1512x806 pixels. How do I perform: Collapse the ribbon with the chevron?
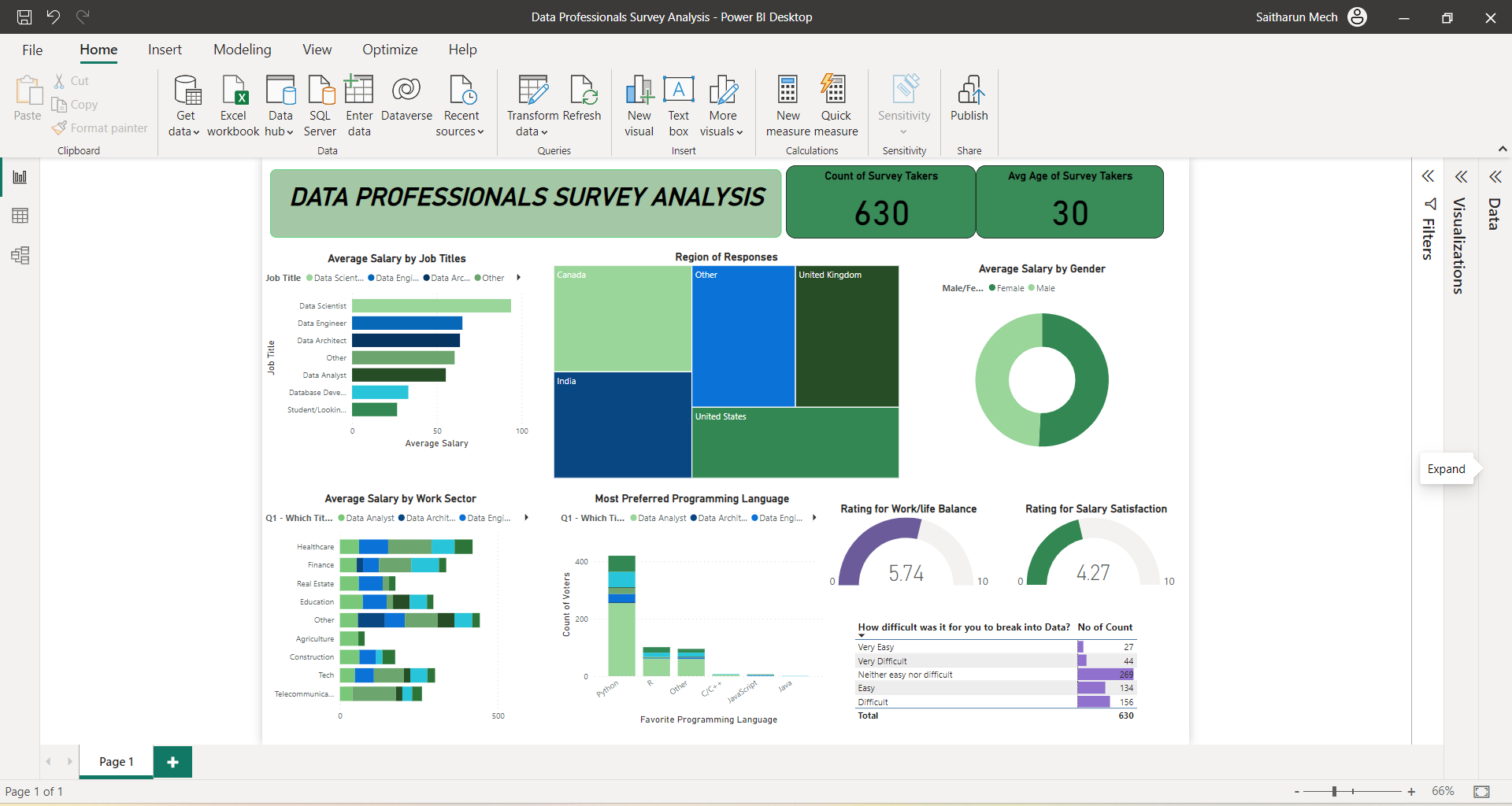1502,149
